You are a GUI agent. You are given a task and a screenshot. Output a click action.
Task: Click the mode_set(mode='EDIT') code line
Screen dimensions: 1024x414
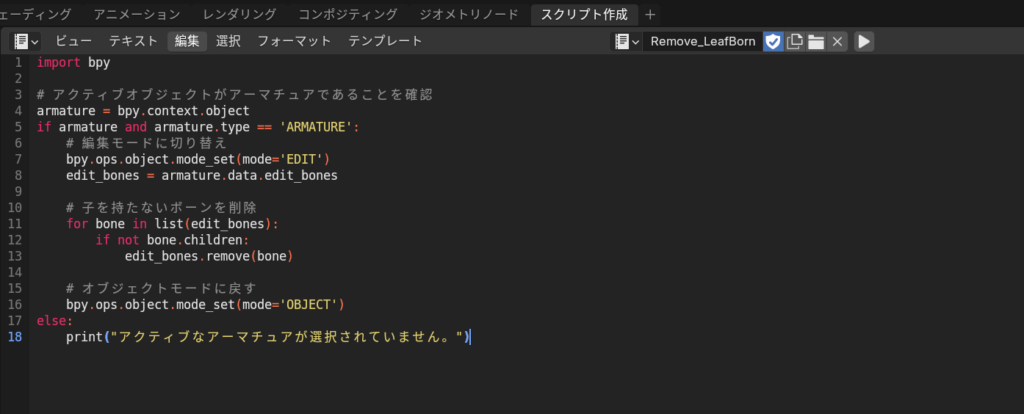[198, 159]
